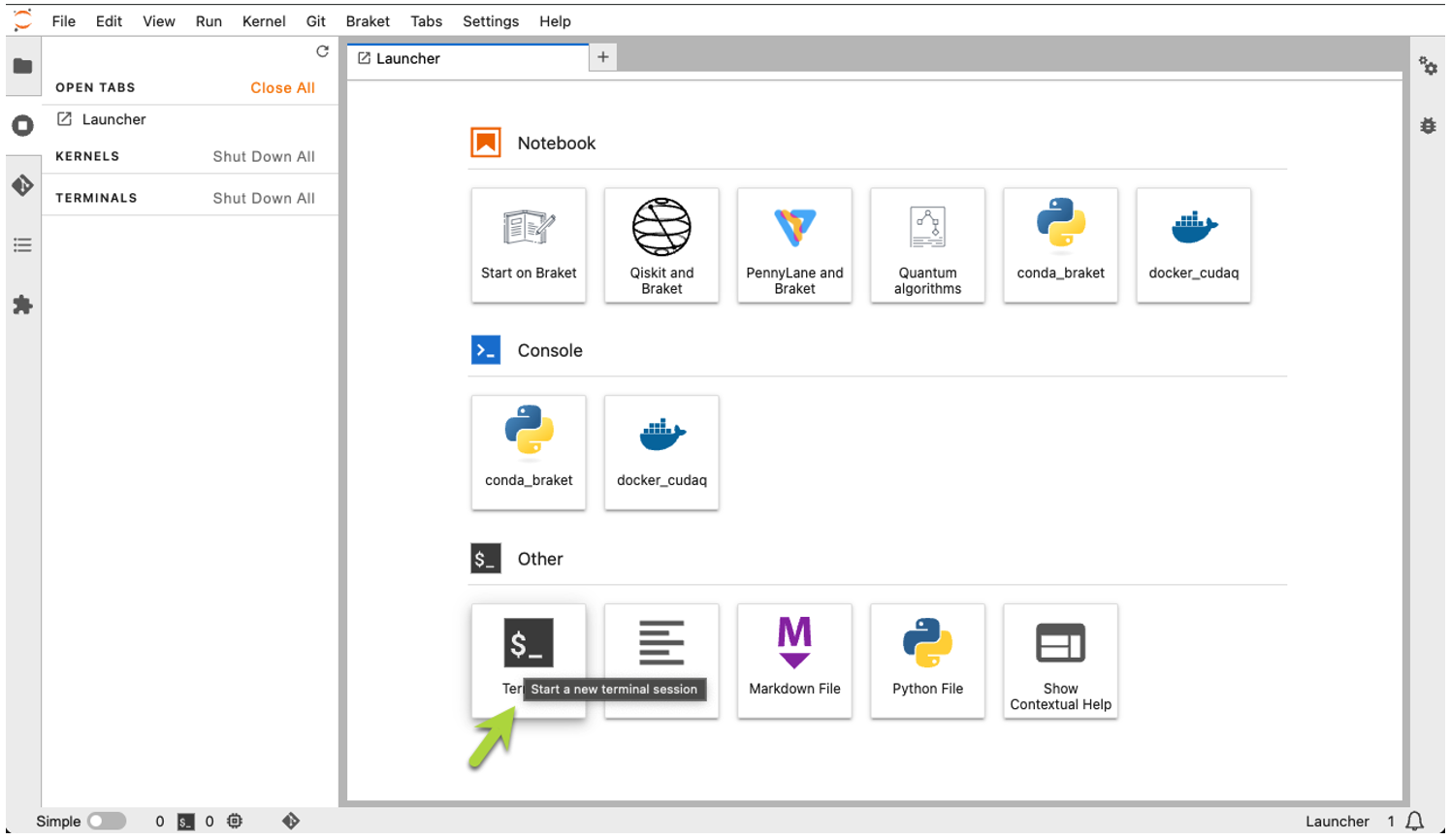Launch a conda_braket notebook

1060,244
